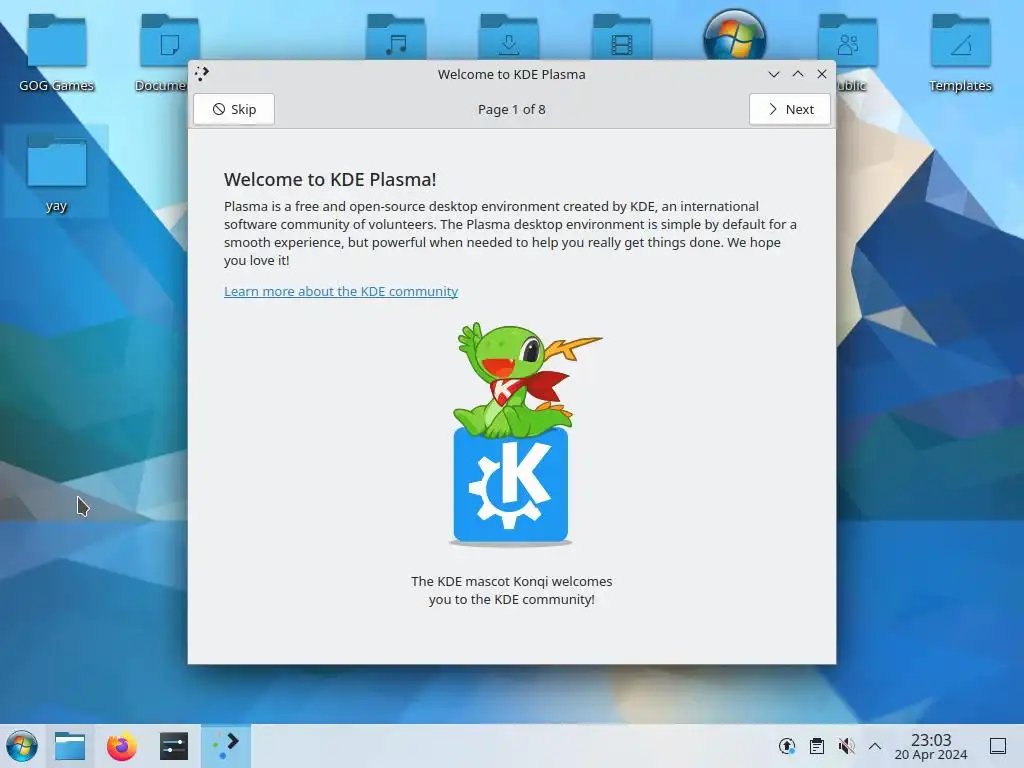The width and height of the screenshot is (1024, 768).
Task: Click the Konqi mascot caption text
Action: coord(512,590)
